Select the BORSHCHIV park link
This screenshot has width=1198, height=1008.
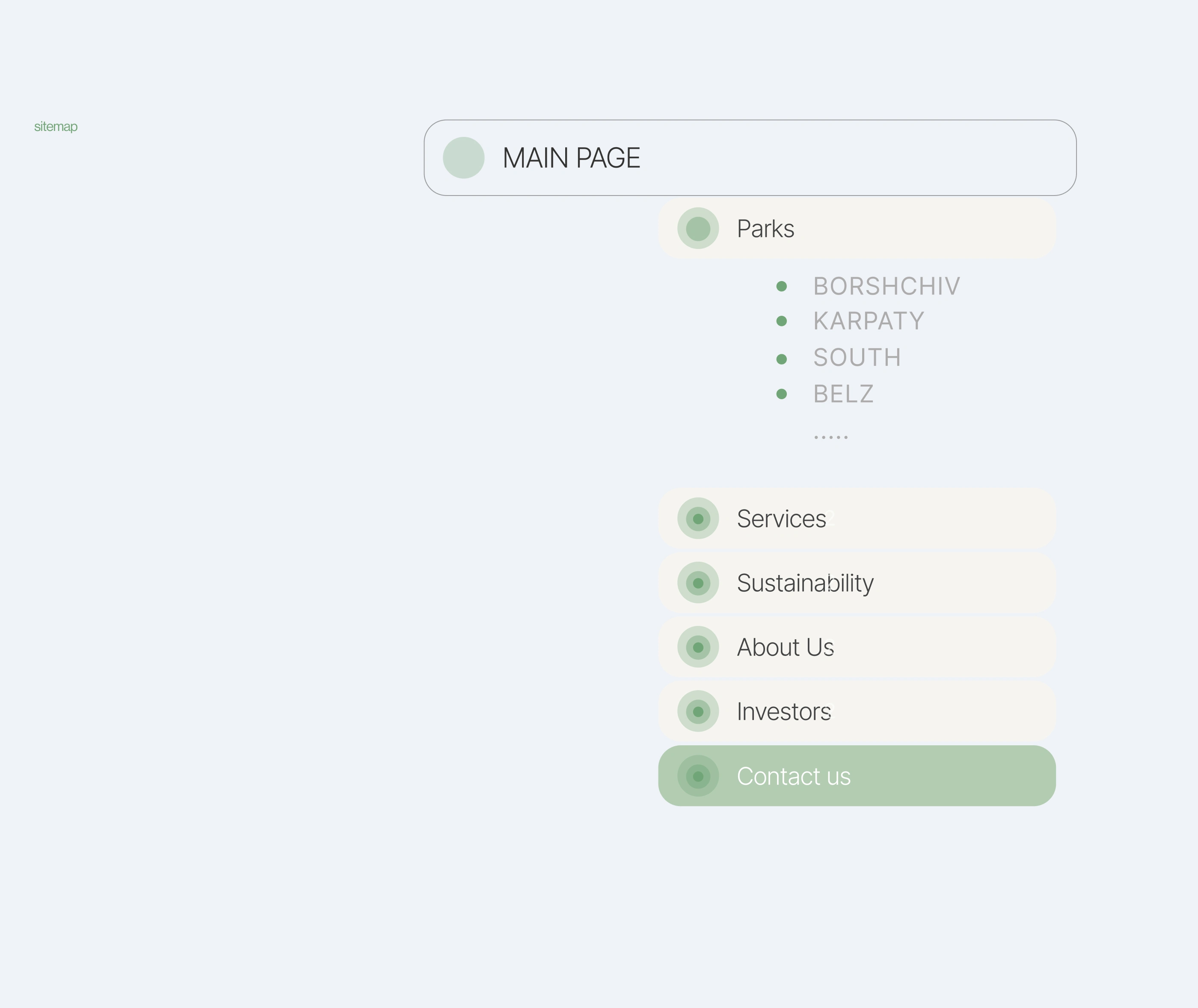(887, 286)
